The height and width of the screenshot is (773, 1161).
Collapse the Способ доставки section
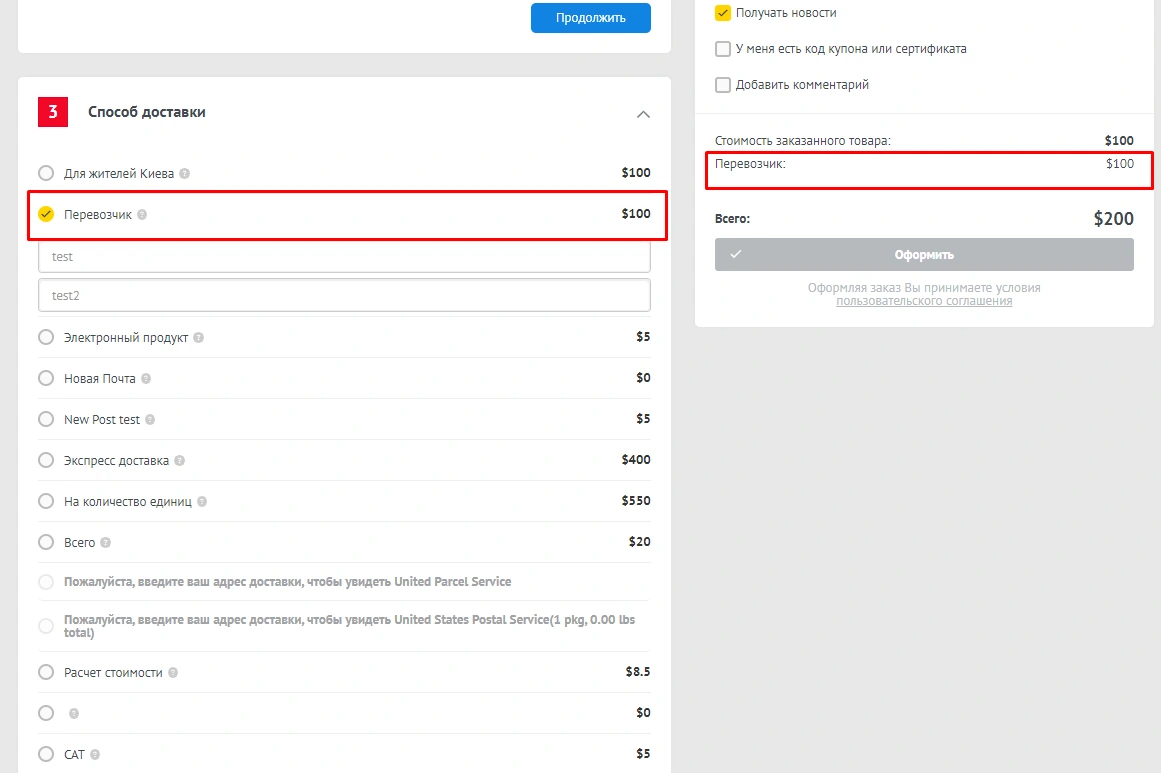pos(643,114)
